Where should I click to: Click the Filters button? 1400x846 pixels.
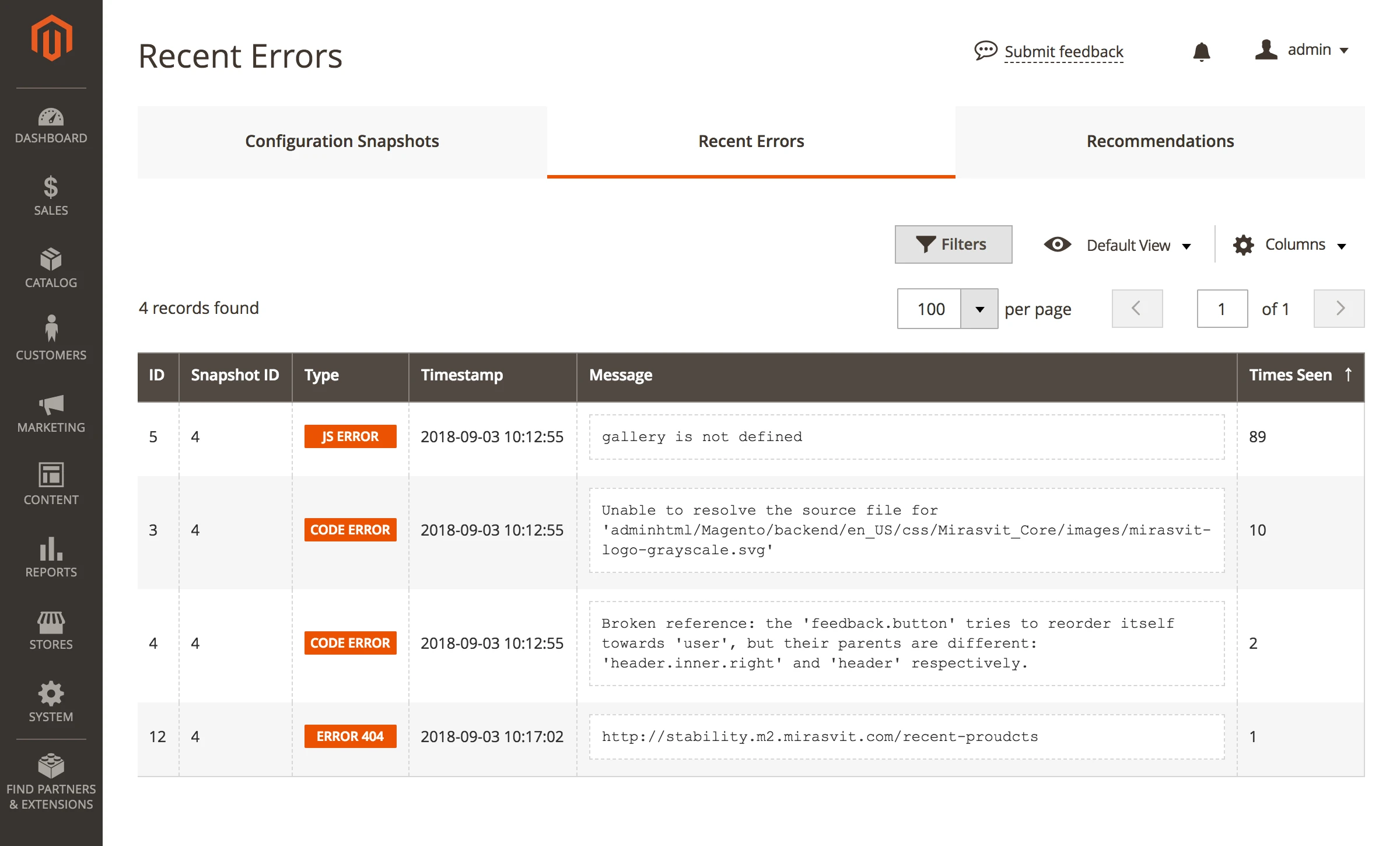point(953,244)
